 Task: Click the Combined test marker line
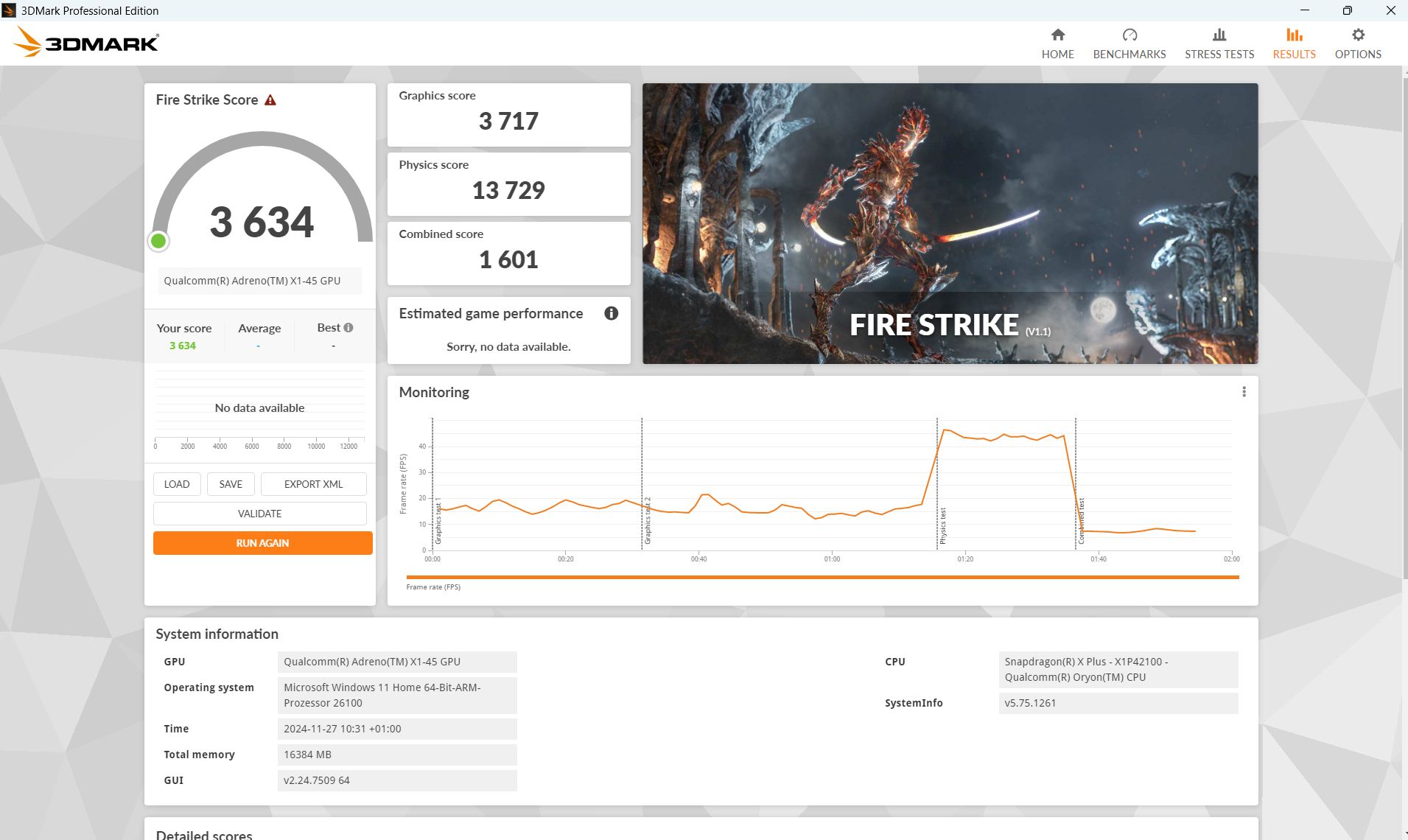[1076, 484]
